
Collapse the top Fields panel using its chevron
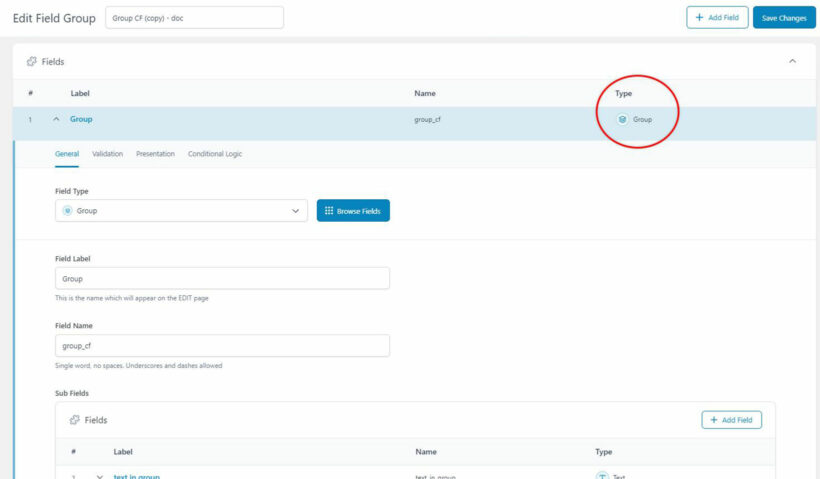point(793,62)
